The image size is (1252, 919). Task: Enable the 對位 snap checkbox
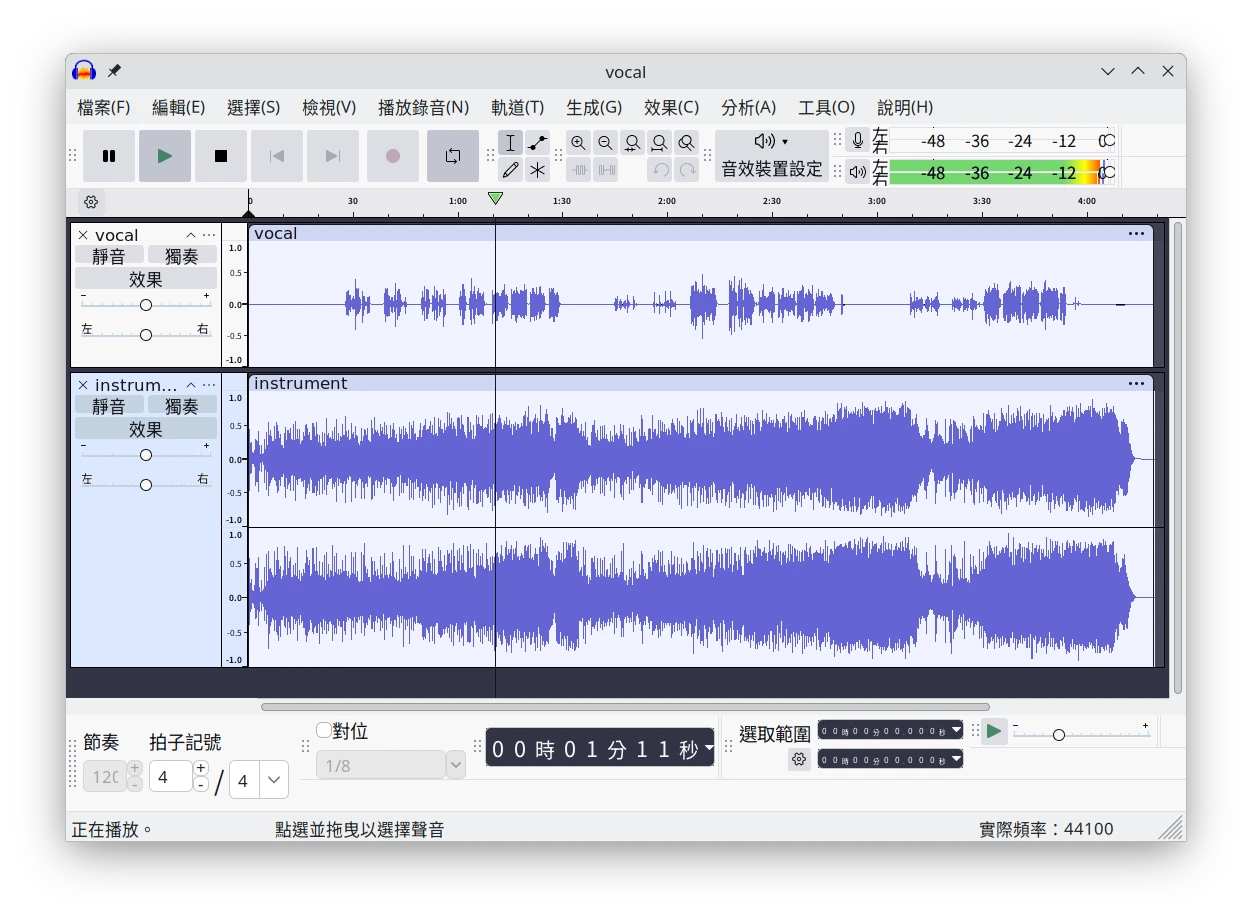coord(324,730)
